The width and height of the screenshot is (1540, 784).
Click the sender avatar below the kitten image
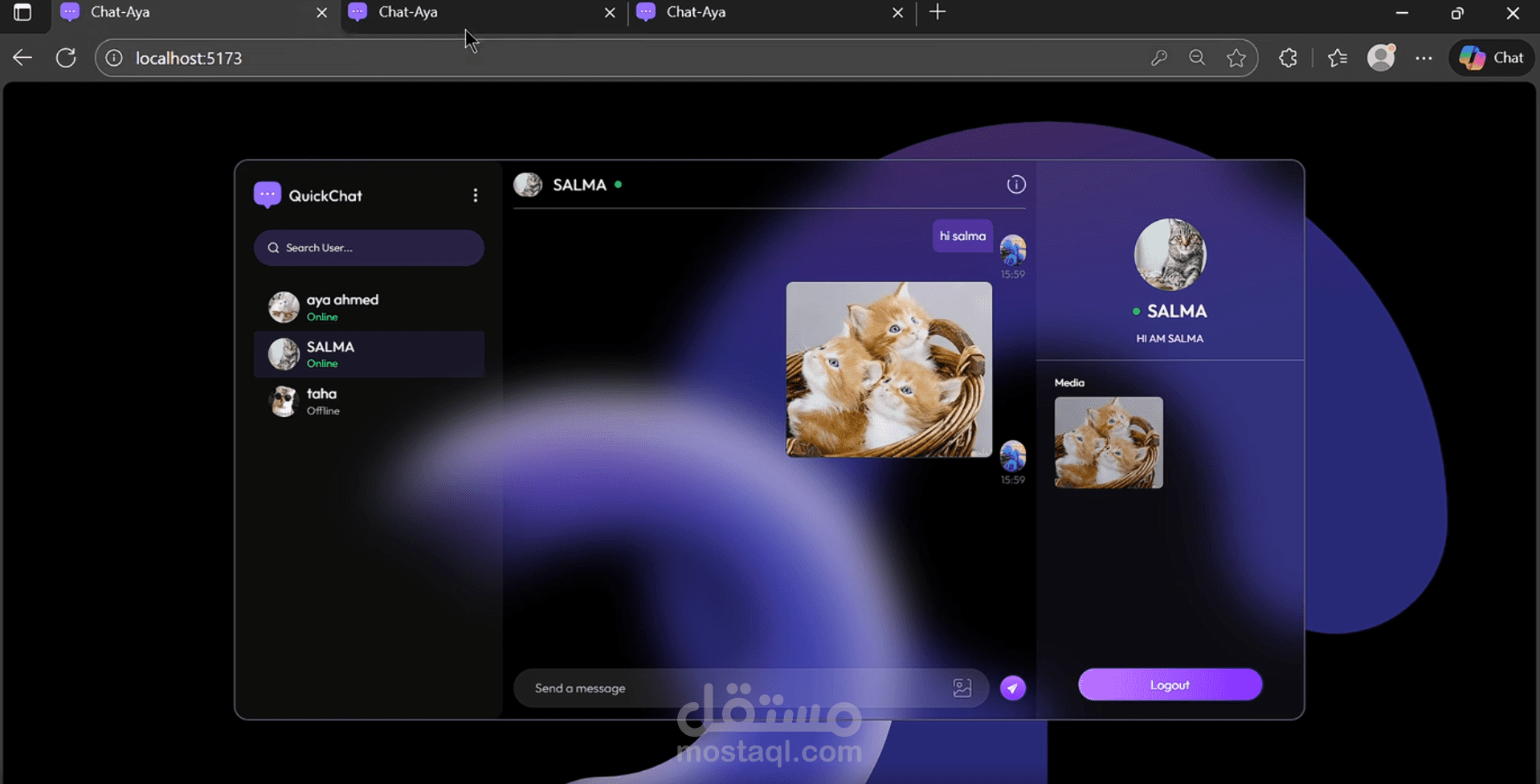1013,455
